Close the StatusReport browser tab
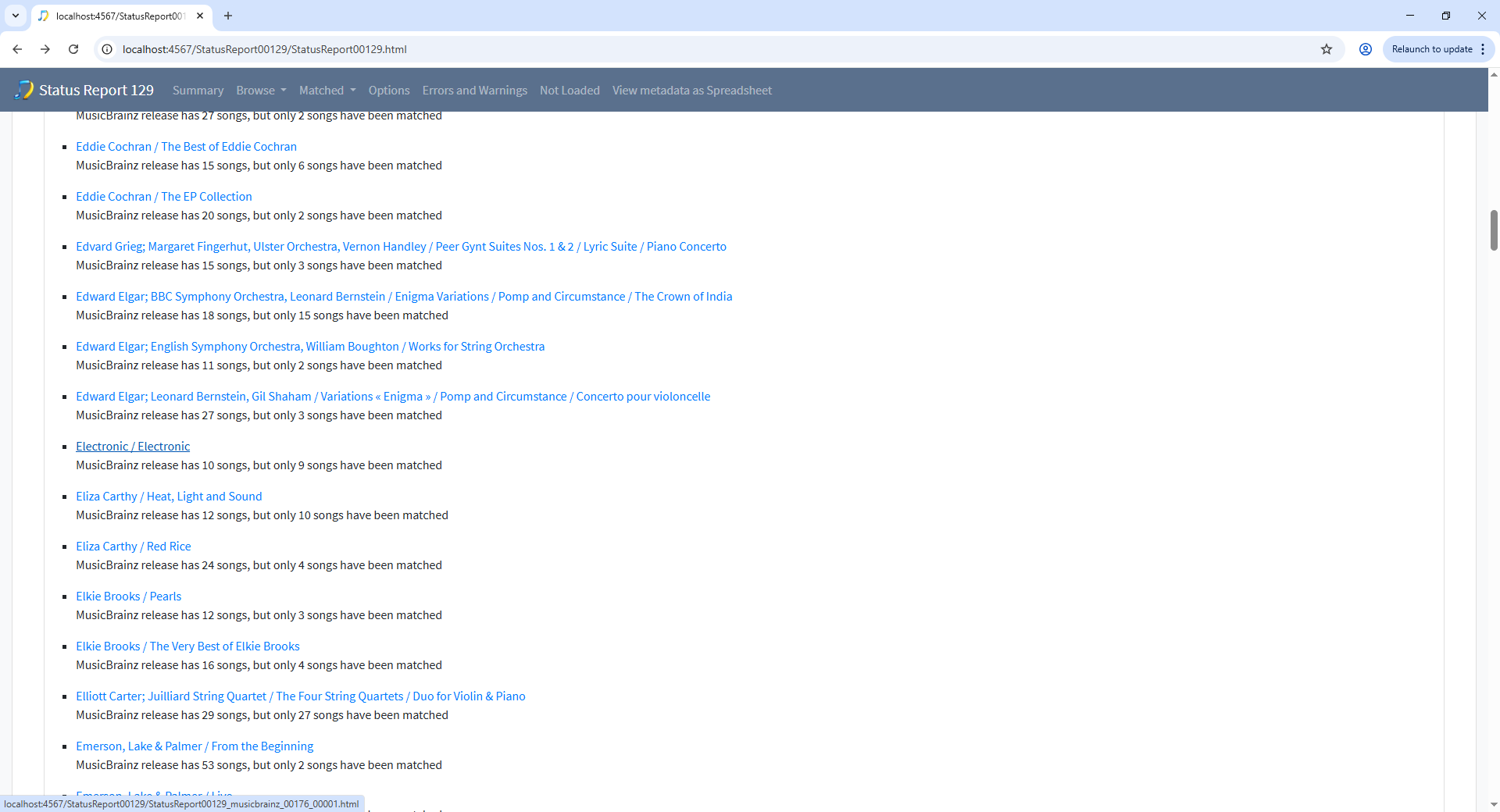 pyautogui.click(x=200, y=16)
